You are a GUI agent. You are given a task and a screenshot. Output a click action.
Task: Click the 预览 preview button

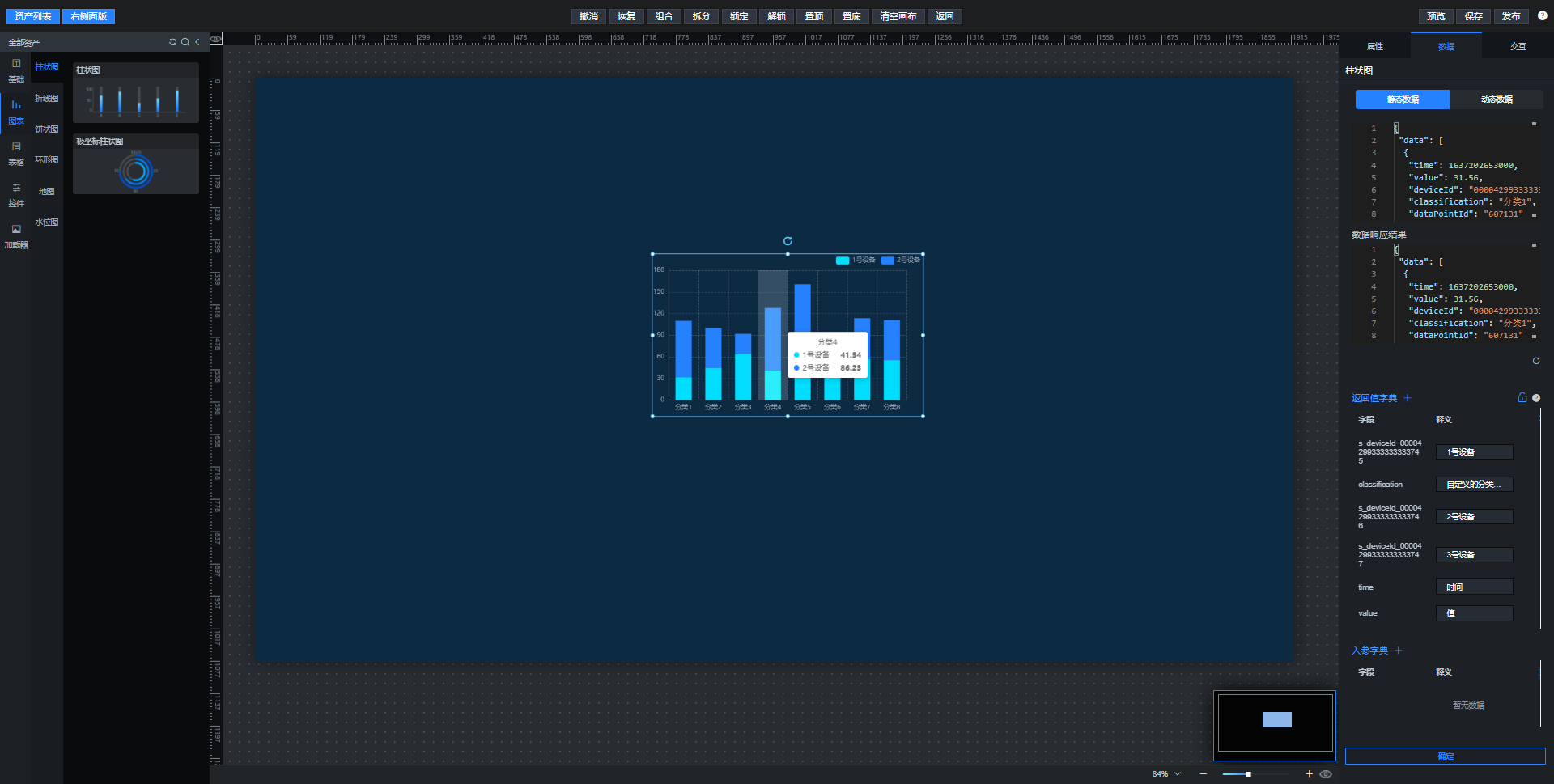click(1436, 16)
